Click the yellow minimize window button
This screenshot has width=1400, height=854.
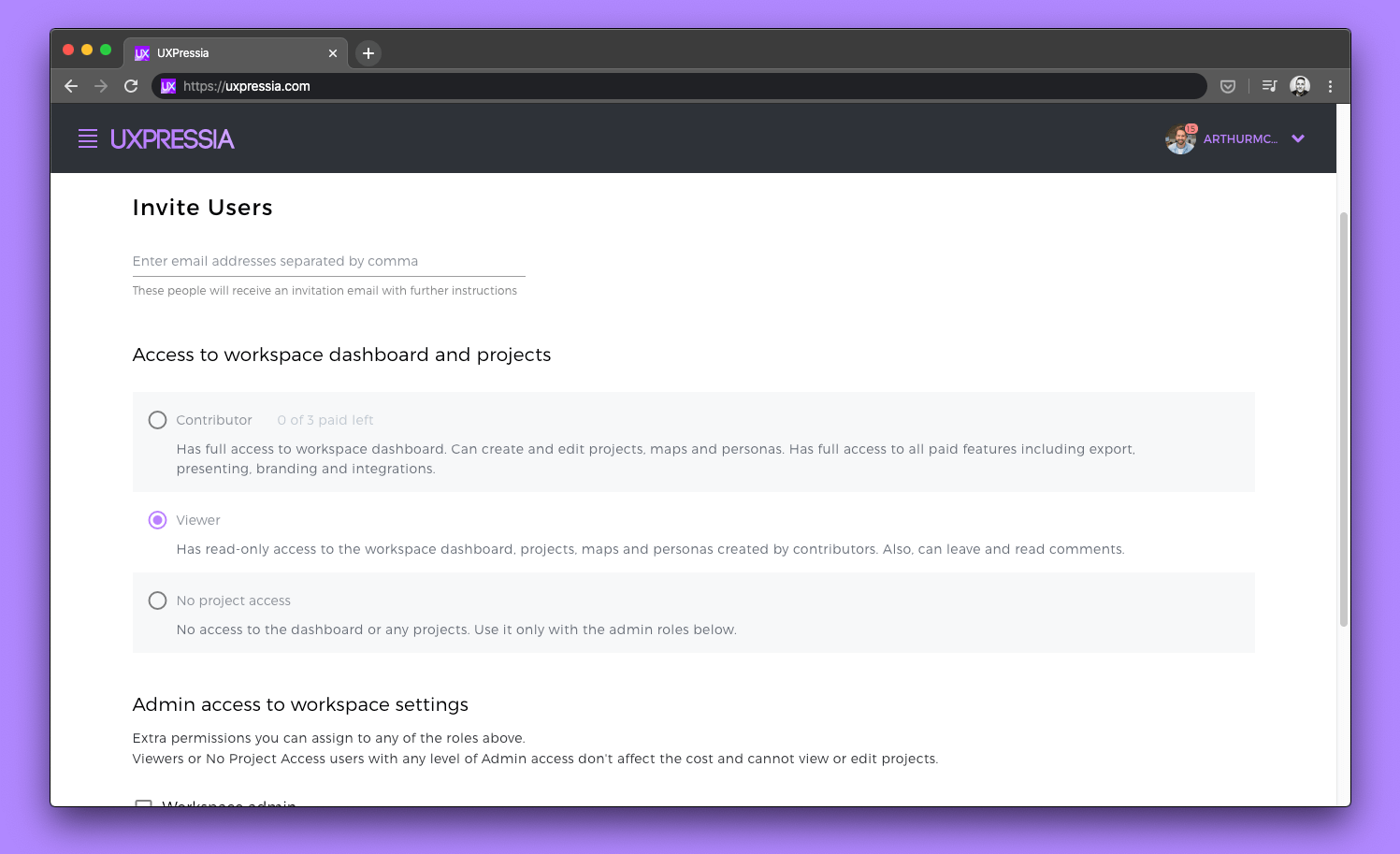[87, 50]
